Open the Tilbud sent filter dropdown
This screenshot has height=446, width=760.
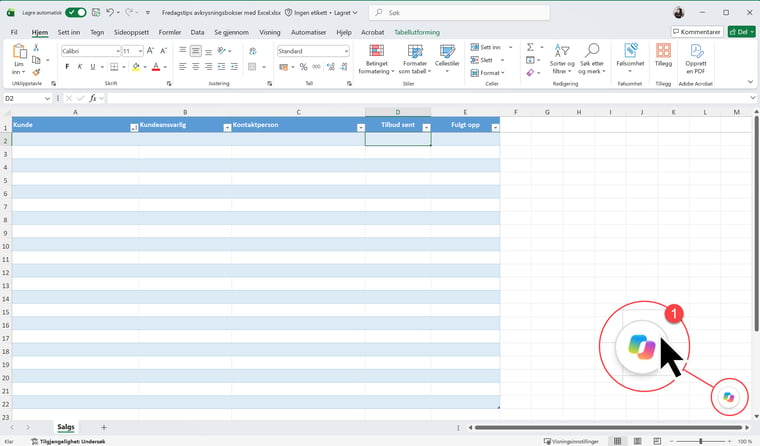(x=427, y=127)
